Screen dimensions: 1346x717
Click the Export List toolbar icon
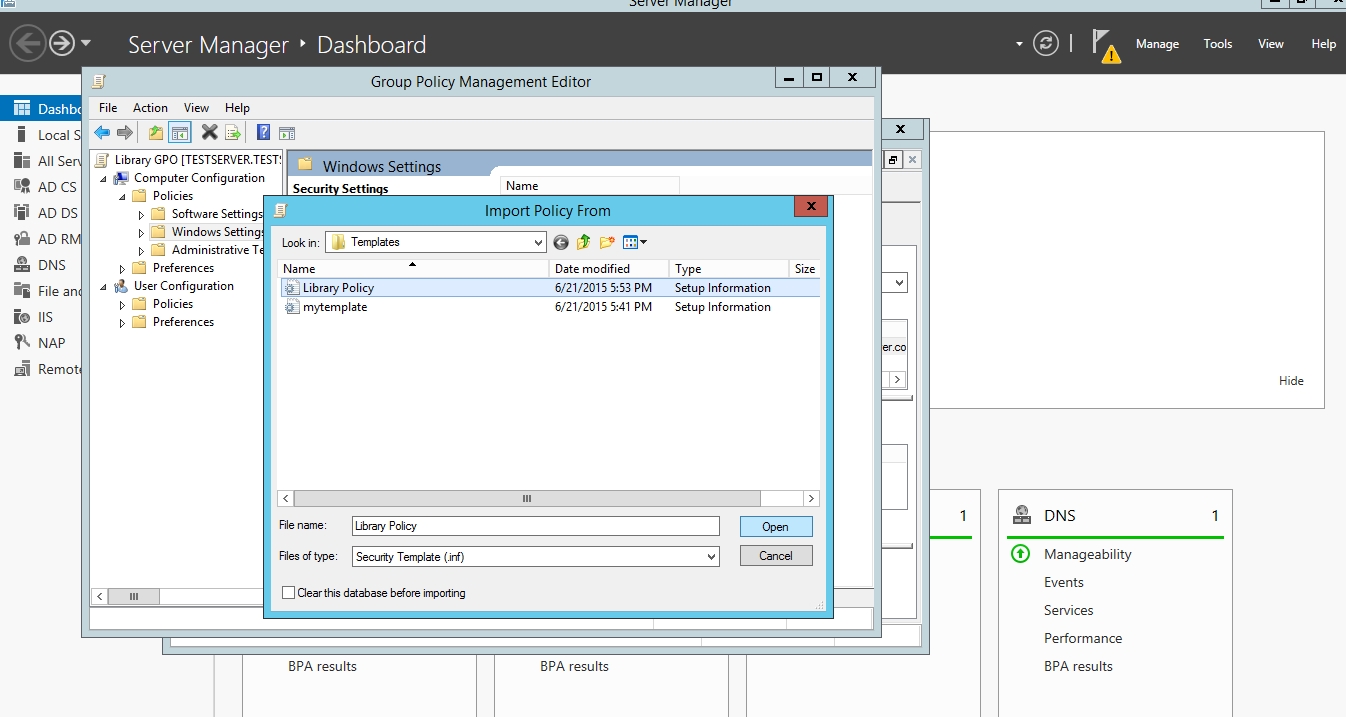233,133
